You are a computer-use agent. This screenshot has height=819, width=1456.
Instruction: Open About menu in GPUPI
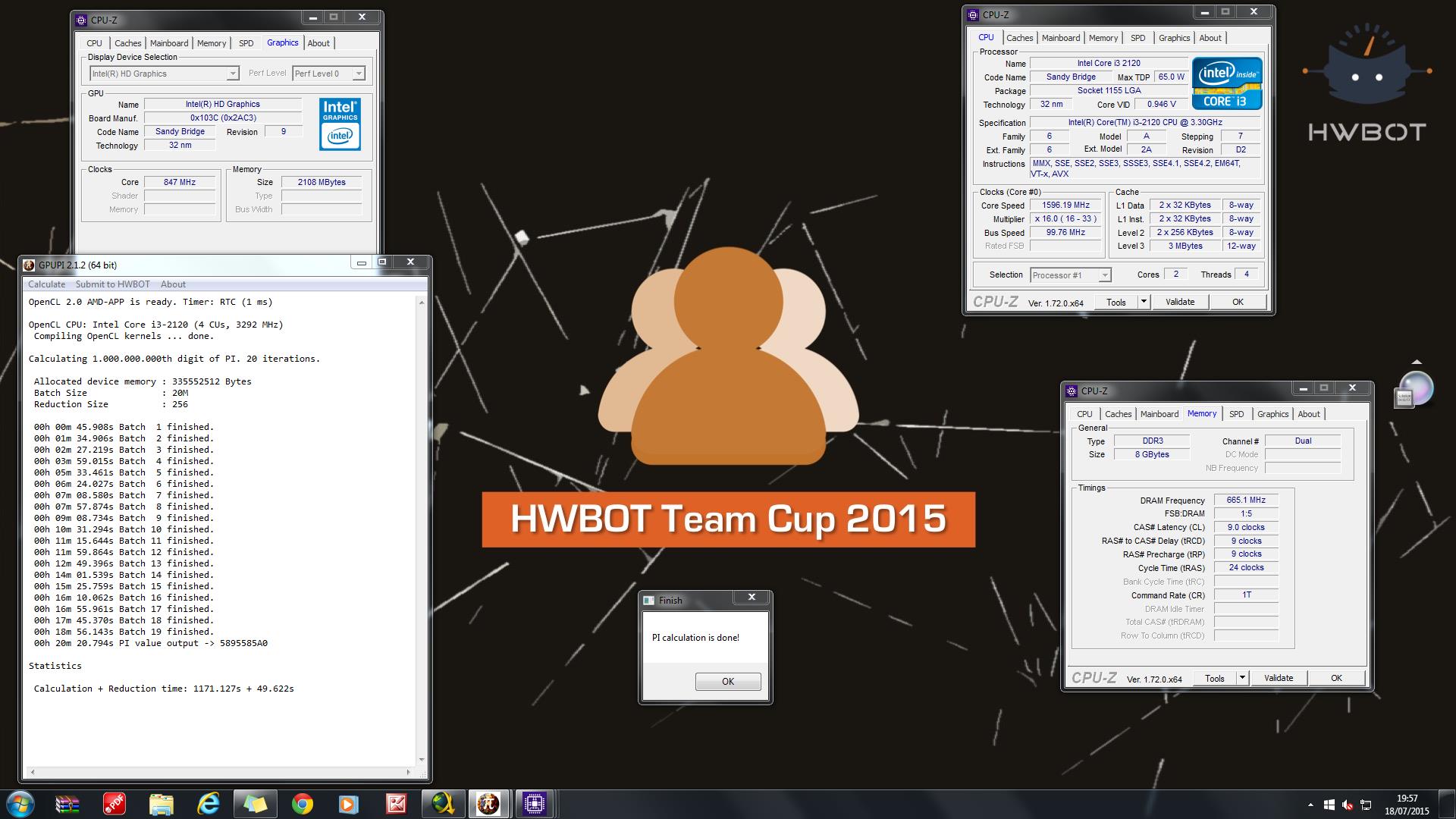coord(173,284)
